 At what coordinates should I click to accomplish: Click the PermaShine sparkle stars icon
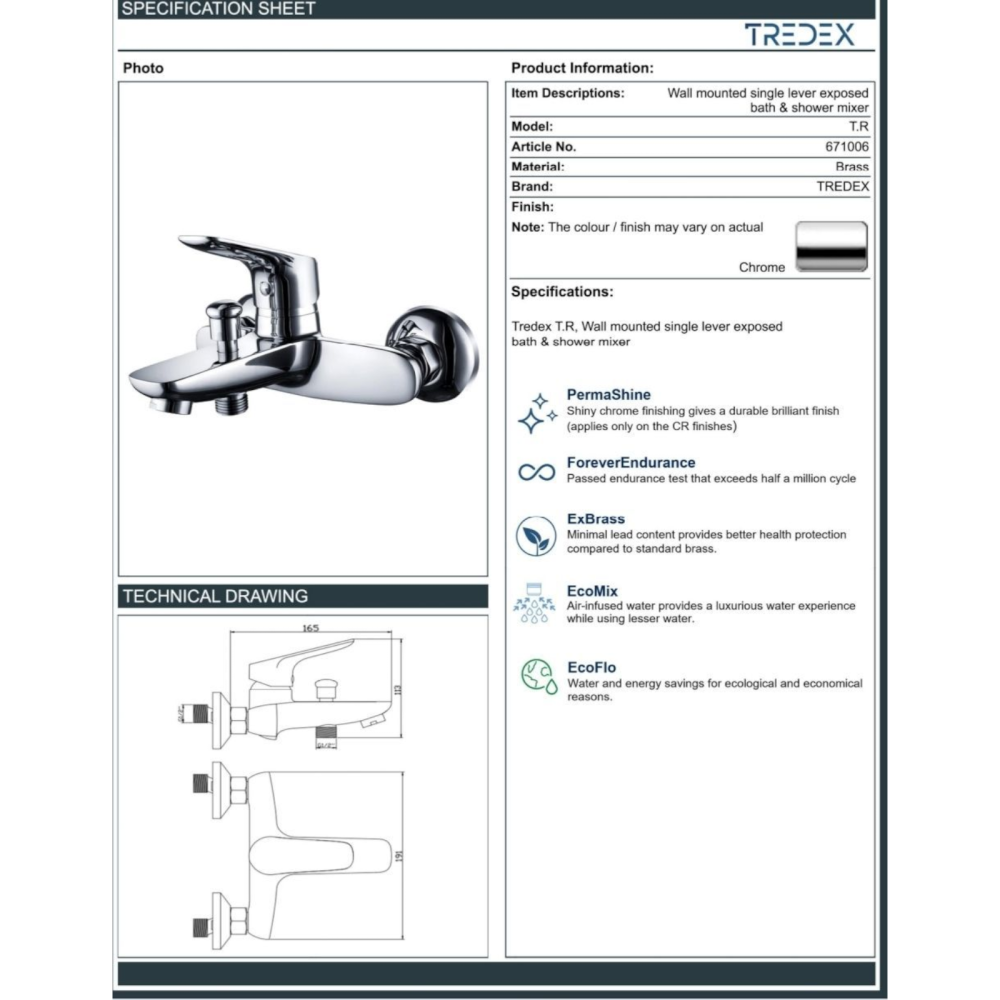coord(536,412)
